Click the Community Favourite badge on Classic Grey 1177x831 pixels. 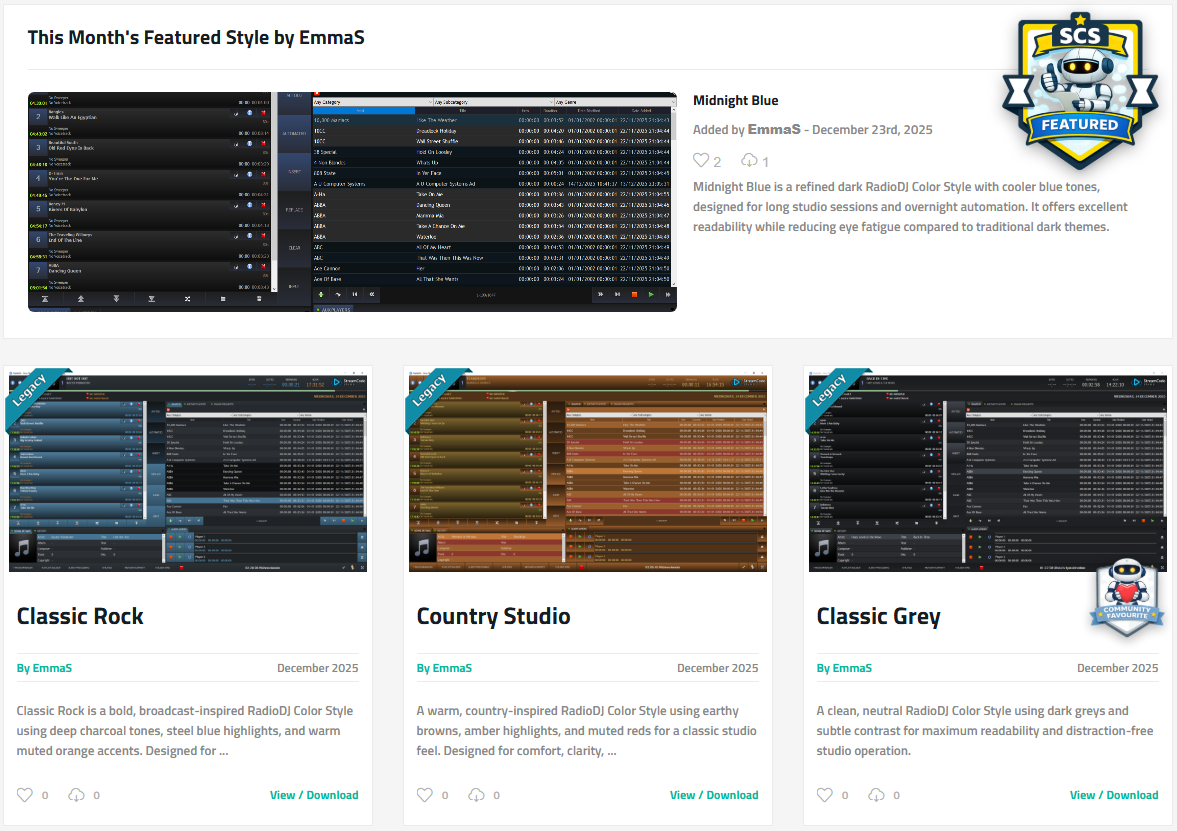click(x=1127, y=597)
